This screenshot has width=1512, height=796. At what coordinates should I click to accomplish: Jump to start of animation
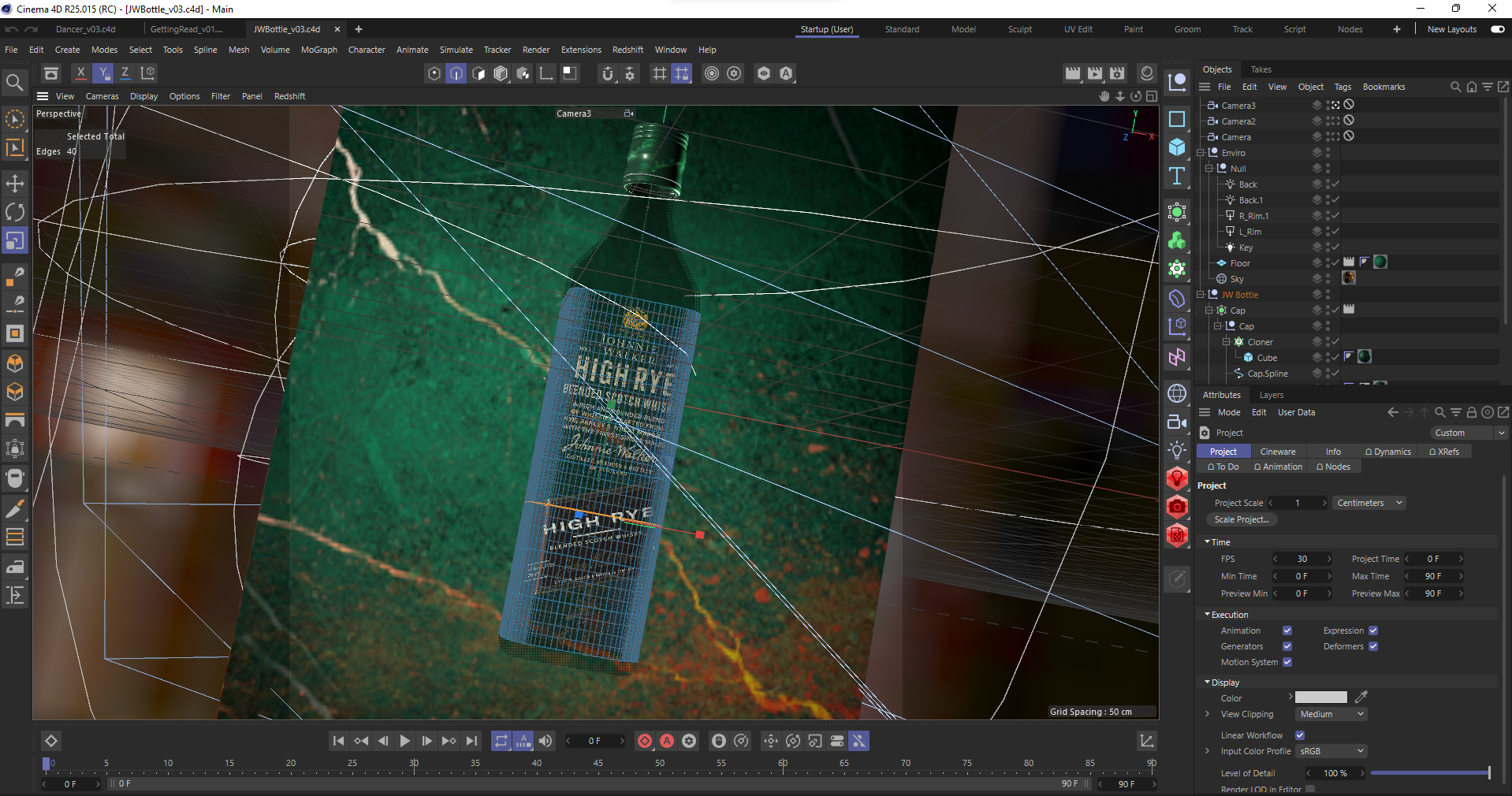click(338, 741)
